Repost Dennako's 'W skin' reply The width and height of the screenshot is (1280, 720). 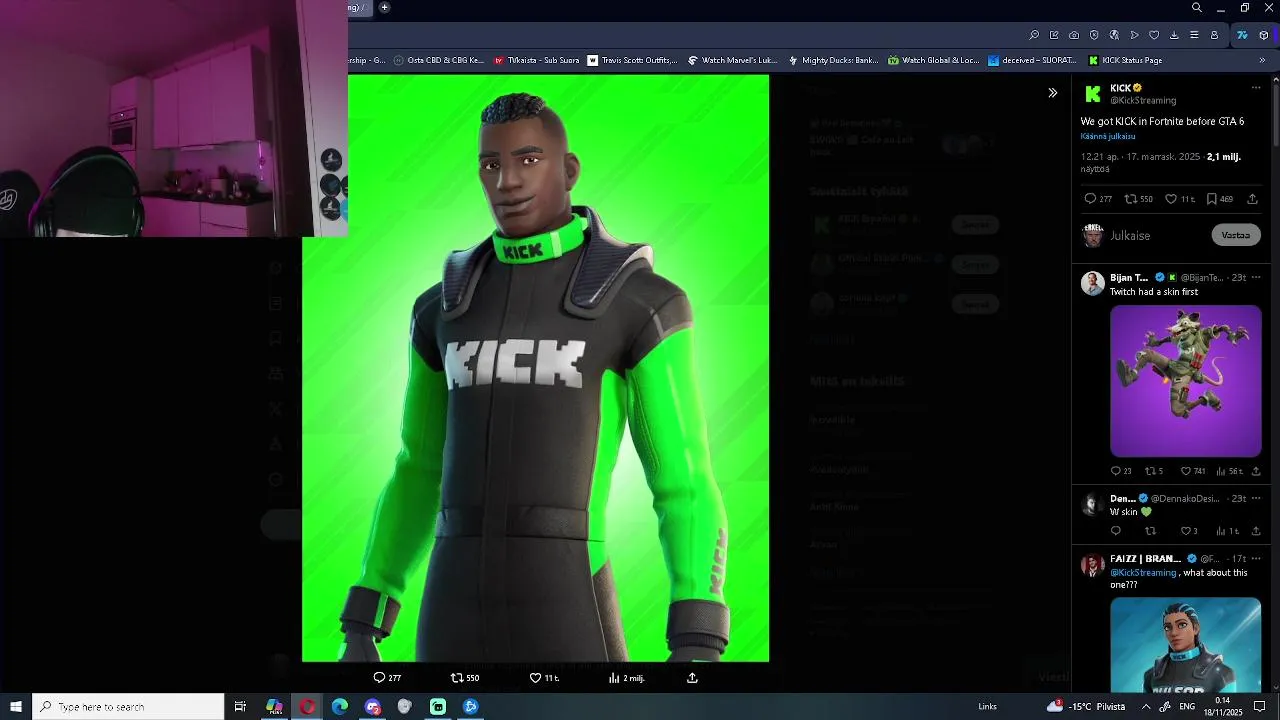click(x=1150, y=531)
